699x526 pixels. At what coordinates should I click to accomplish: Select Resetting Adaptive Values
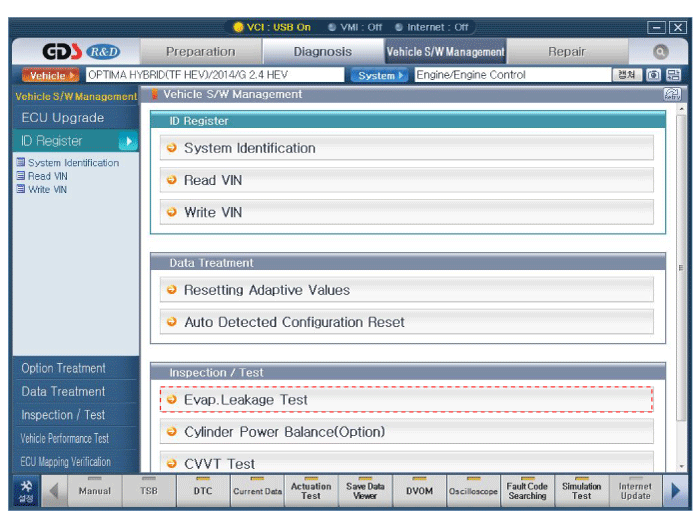[x=406, y=290]
